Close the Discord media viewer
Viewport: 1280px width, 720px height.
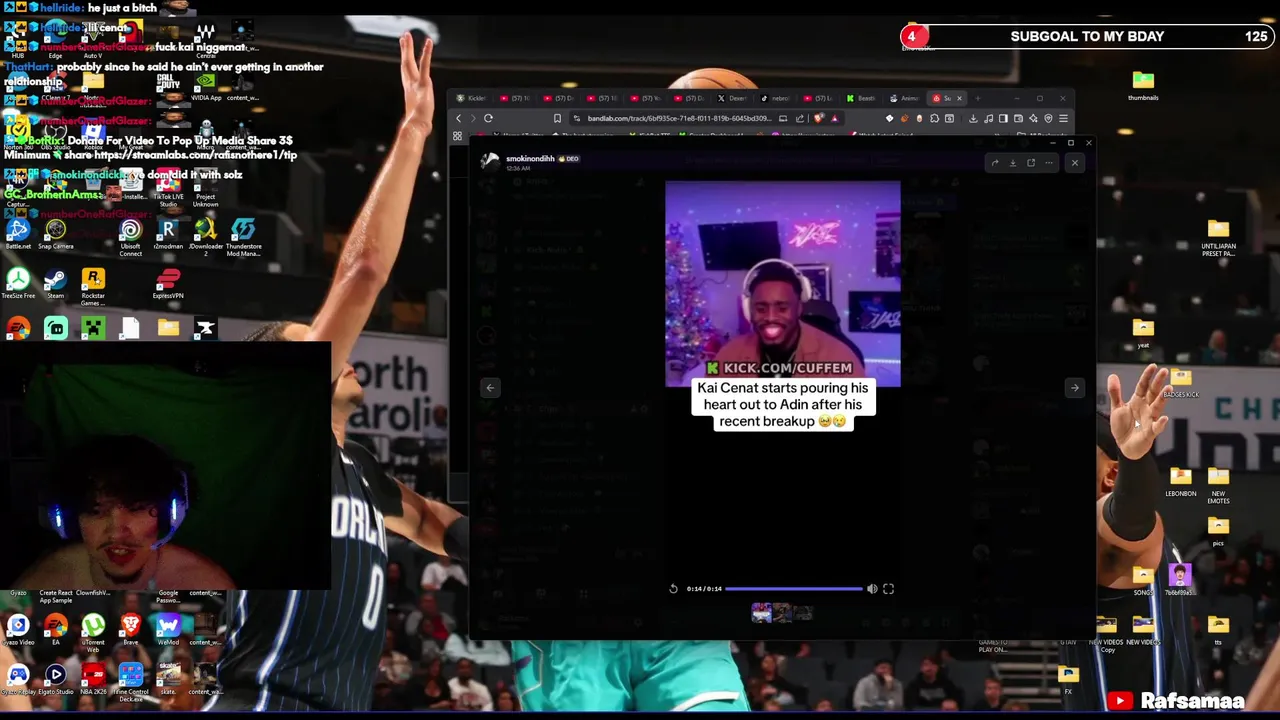tap(1075, 163)
